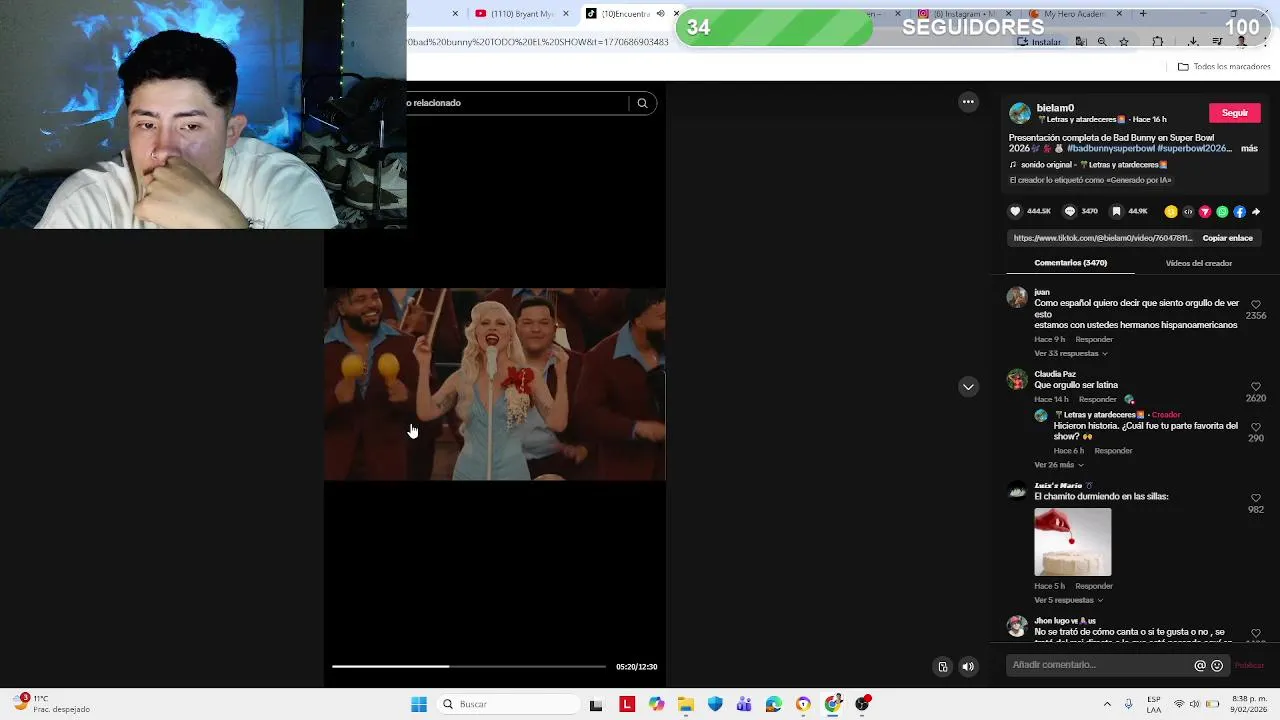
Task: Open more share options arrow
Action: (x=1256, y=211)
